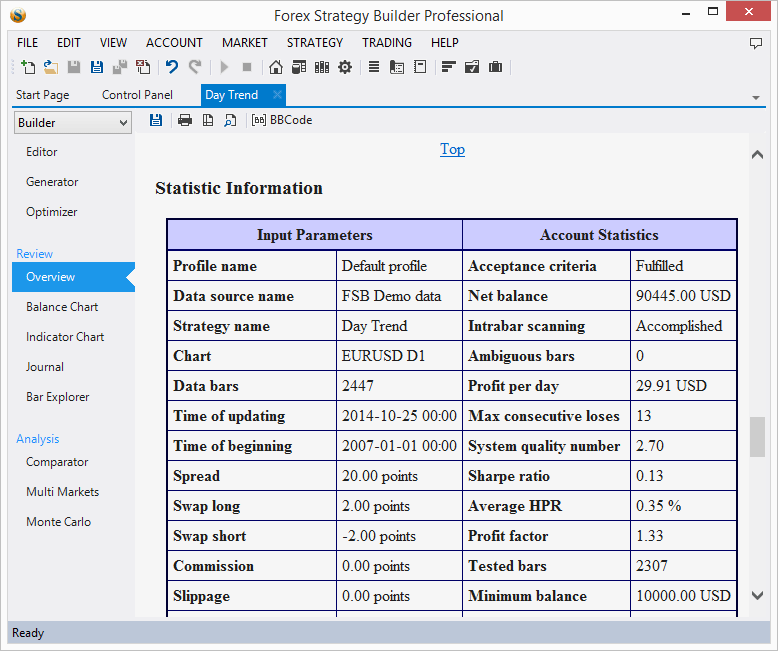Follow the Top link
Screen dimensions: 778x651
(x=453, y=149)
